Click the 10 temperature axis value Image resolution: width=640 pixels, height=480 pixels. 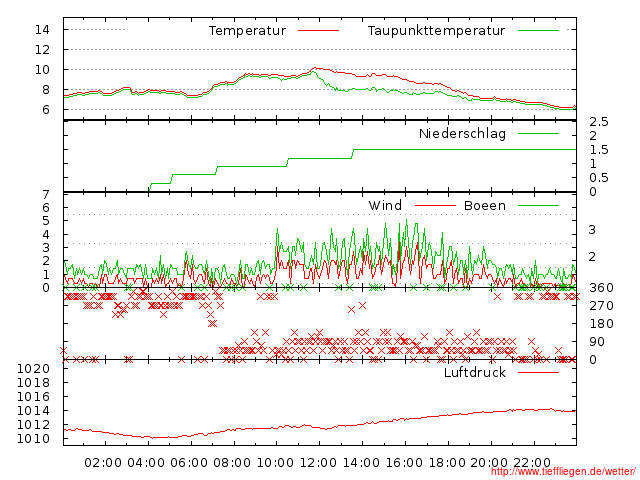point(42,69)
